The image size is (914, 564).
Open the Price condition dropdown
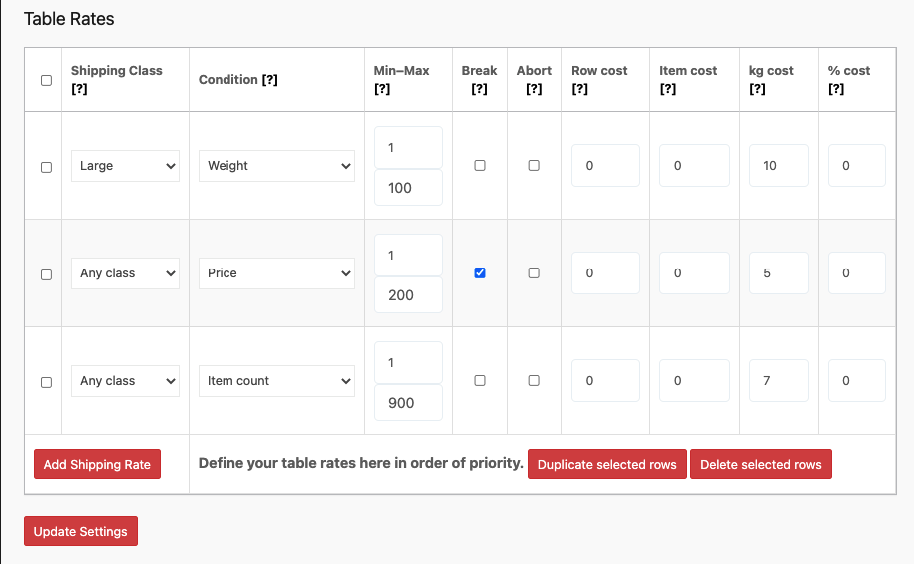[x=276, y=273]
